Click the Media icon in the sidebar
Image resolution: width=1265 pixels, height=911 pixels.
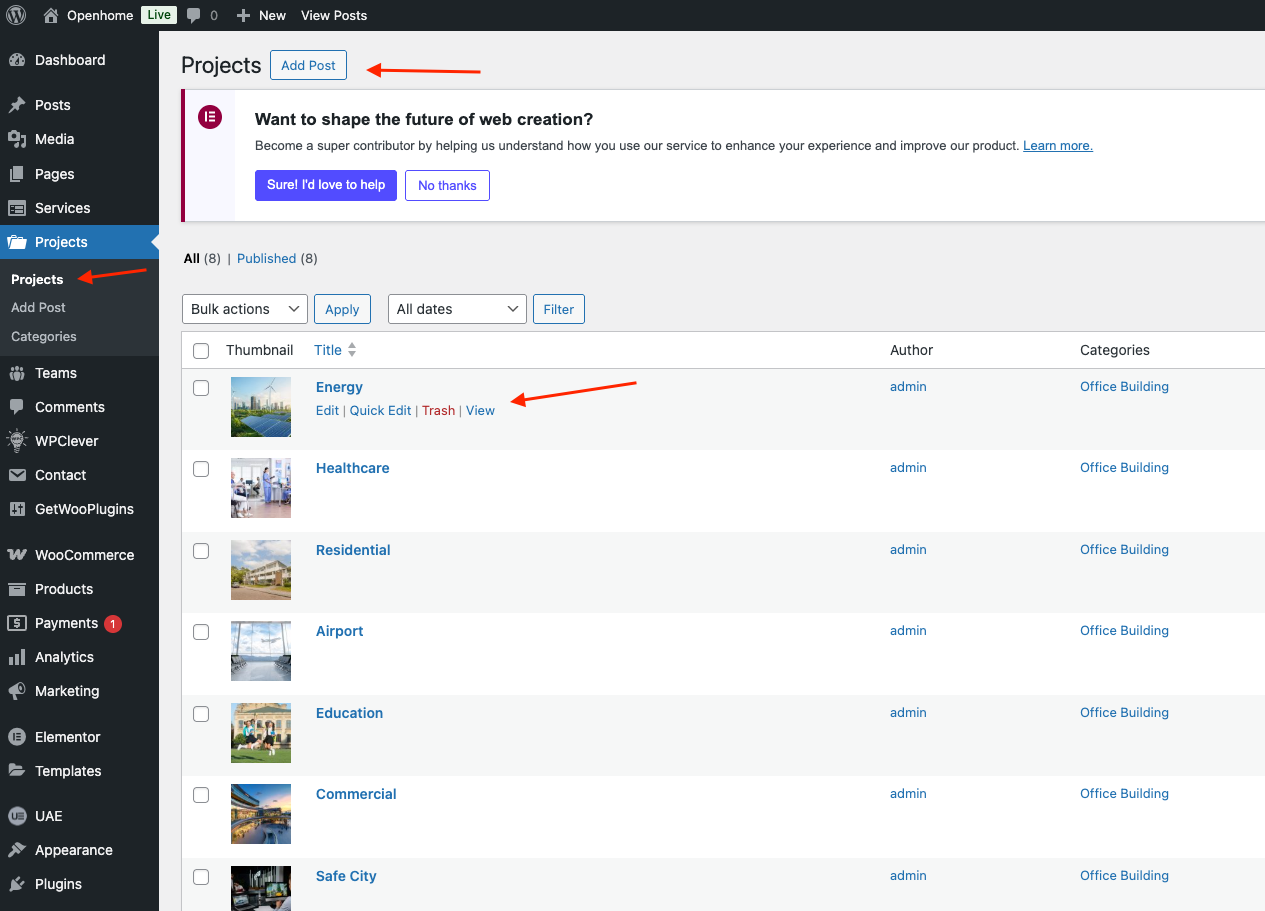17,139
